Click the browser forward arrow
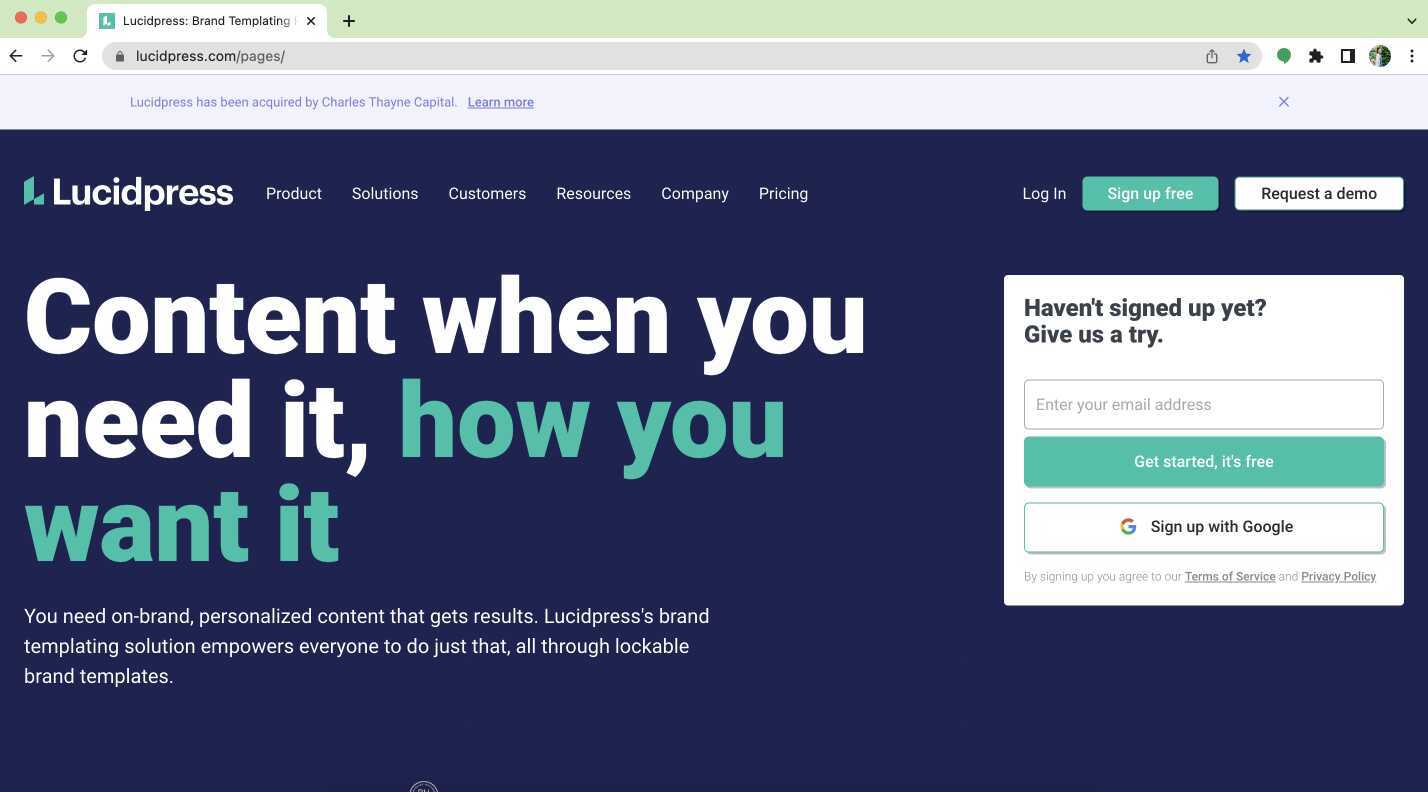 (x=48, y=56)
